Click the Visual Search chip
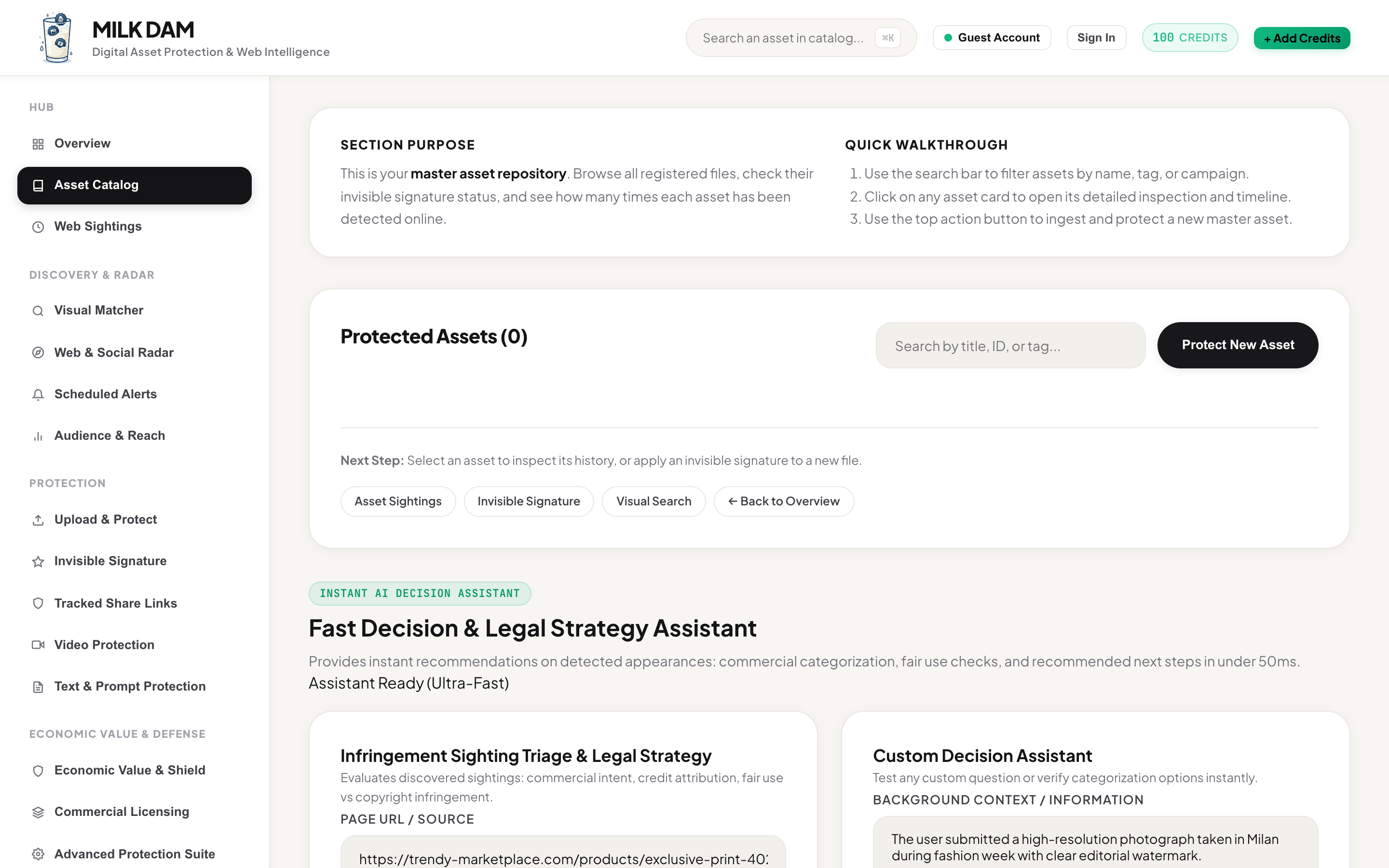The width and height of the screenshot is (1389, 868). (653, 501)
